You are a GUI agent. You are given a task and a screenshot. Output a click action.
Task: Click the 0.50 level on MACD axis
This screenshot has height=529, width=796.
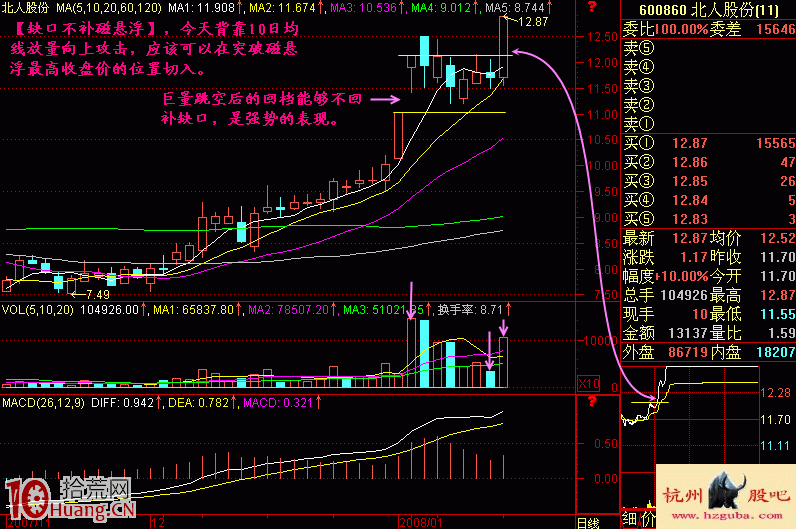[x=606, y=444]
